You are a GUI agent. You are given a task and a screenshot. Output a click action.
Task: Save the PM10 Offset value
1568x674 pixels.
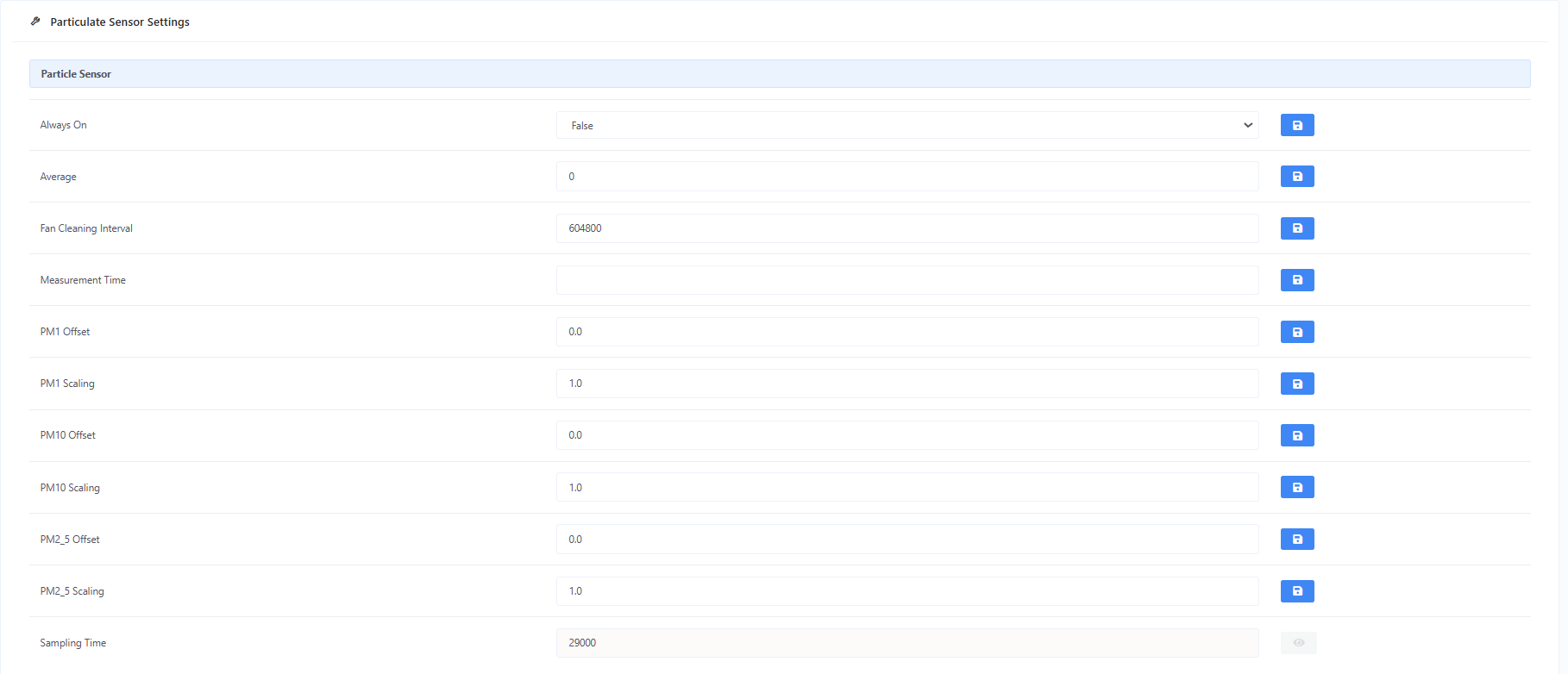click(x=1297, y=435)
